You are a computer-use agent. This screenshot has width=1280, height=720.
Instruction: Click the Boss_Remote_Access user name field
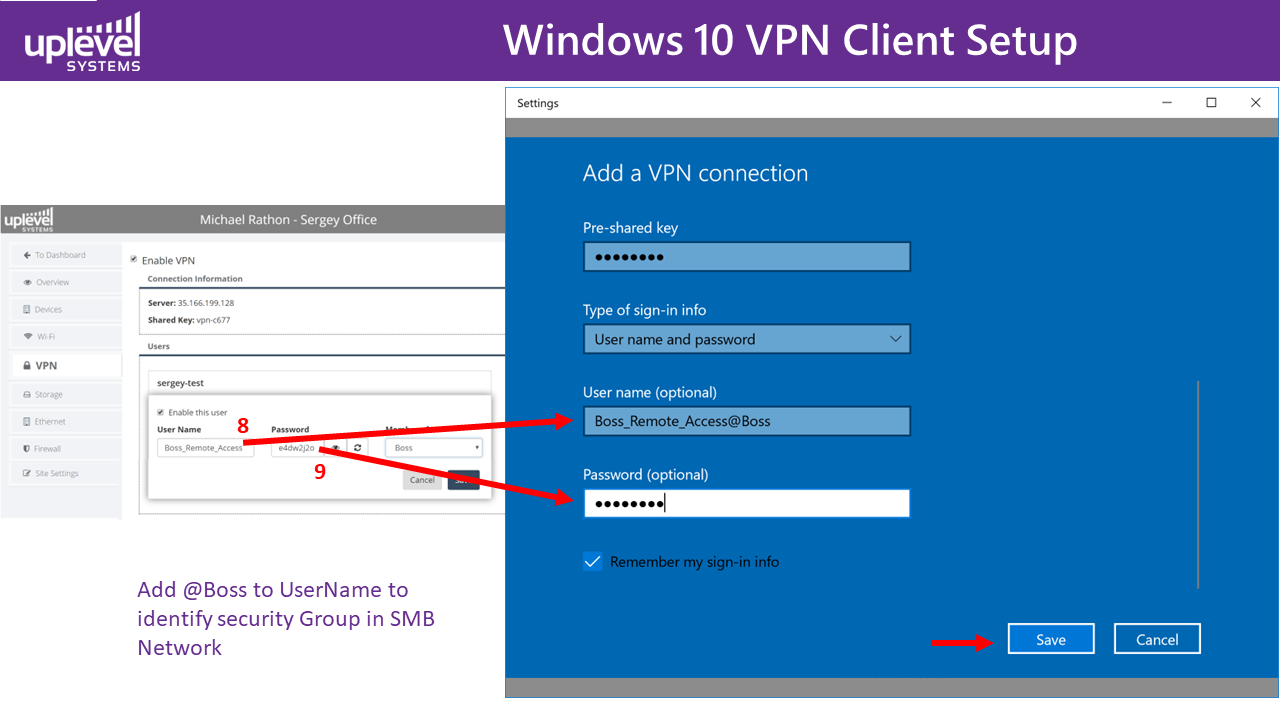tap(205, 448)
